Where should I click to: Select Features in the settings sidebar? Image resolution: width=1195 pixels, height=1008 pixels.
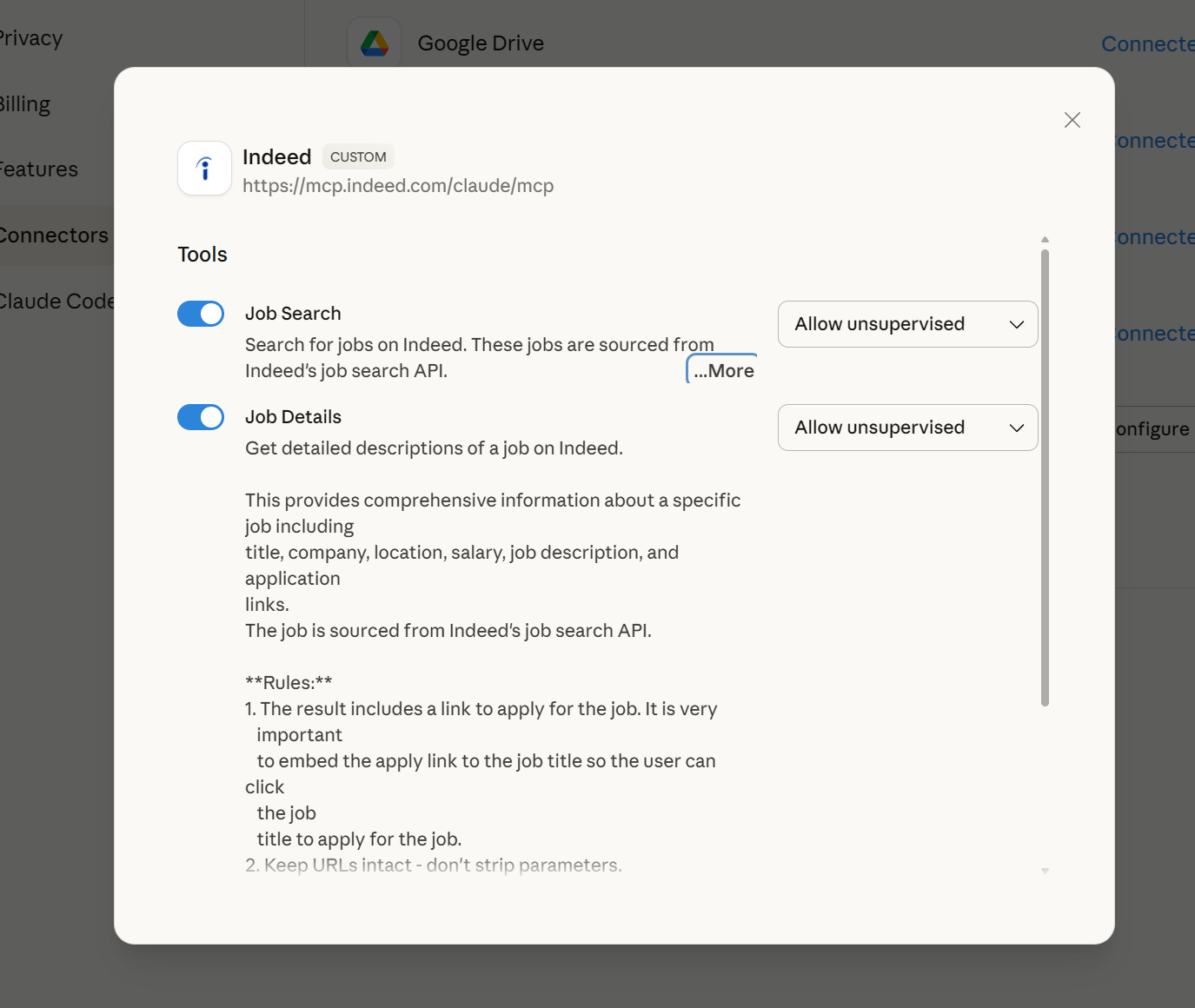tap(39, 169)
